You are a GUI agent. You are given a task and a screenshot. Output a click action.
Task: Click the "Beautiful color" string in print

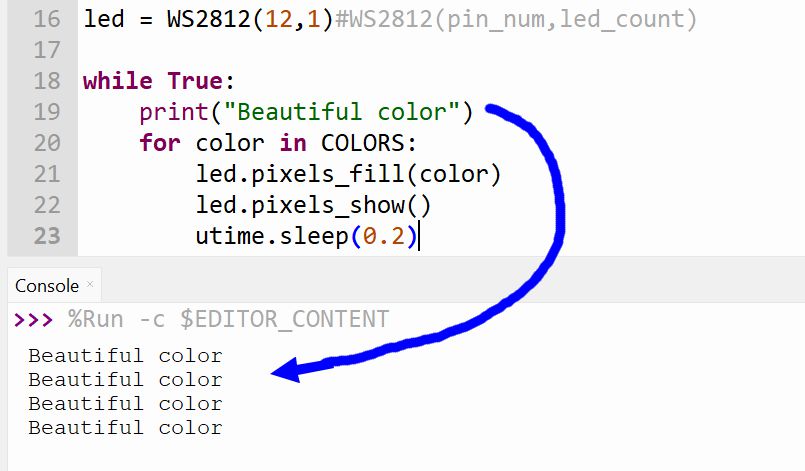(342, 112)
